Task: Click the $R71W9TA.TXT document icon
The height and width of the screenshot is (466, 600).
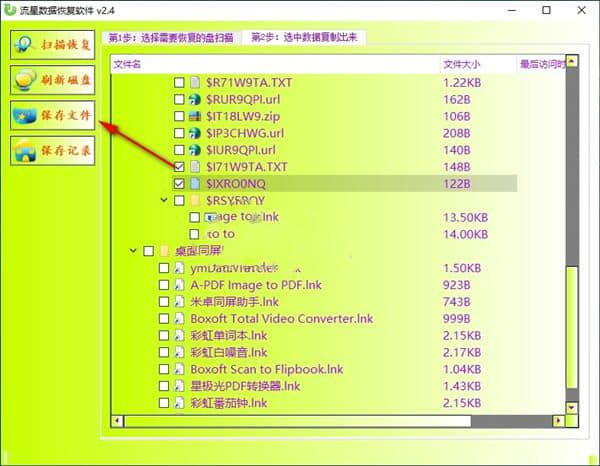Action: (195, 82)
